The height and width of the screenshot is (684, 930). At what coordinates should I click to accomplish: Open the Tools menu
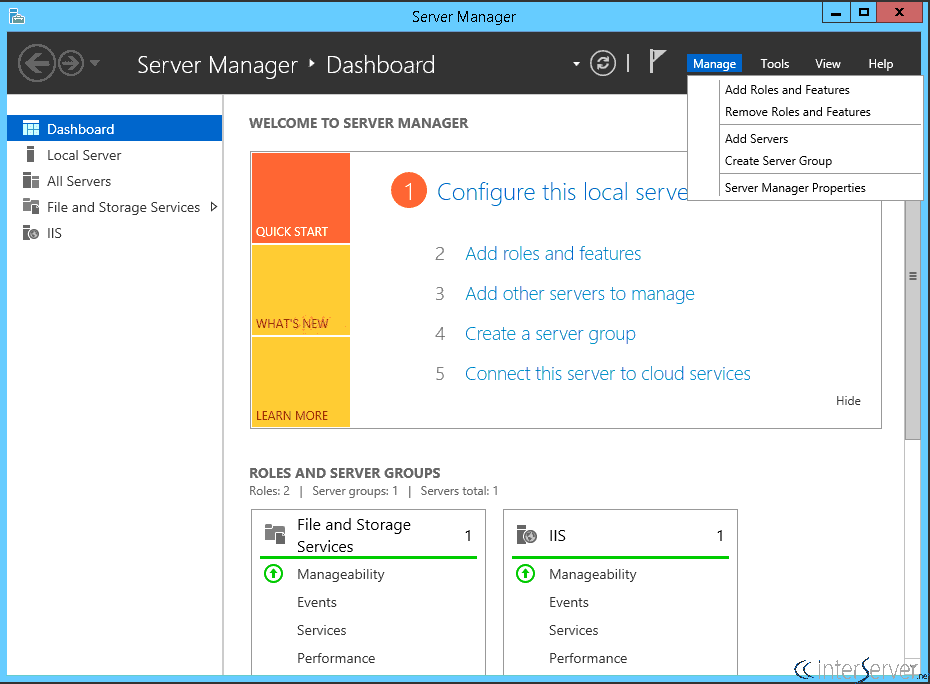pos(775,63)
